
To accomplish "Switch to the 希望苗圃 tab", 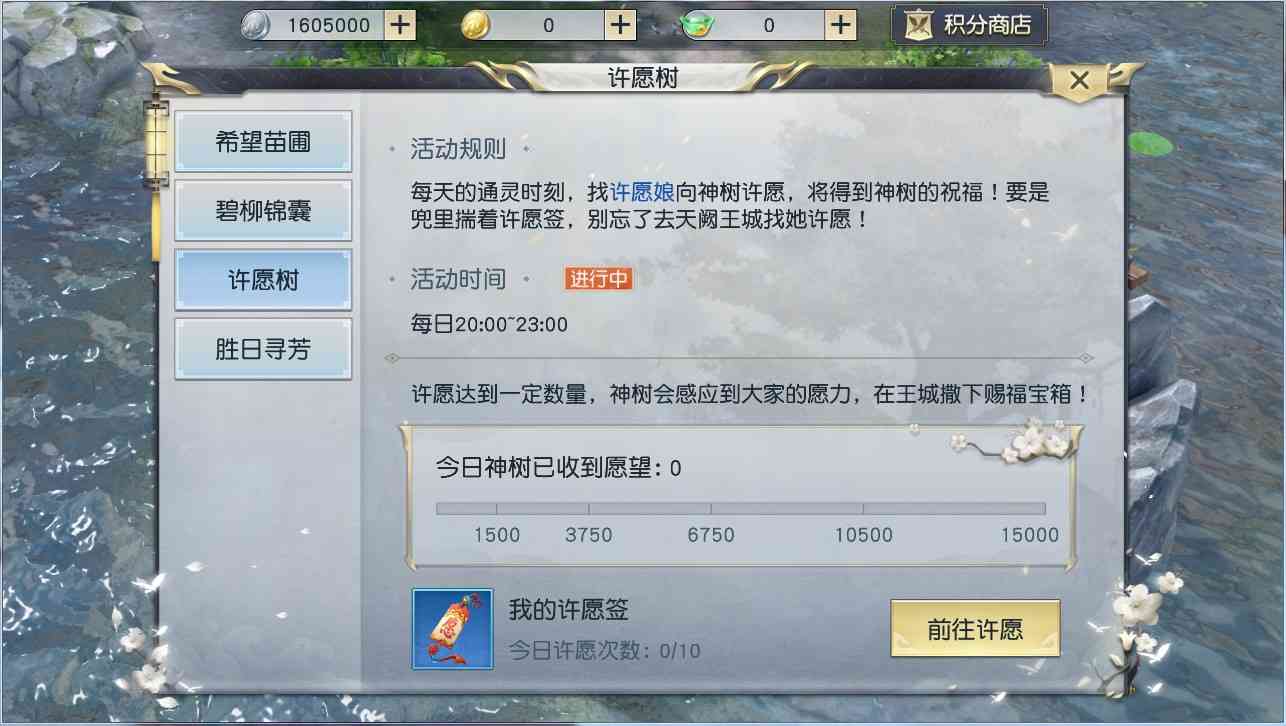I will (263, 142).
